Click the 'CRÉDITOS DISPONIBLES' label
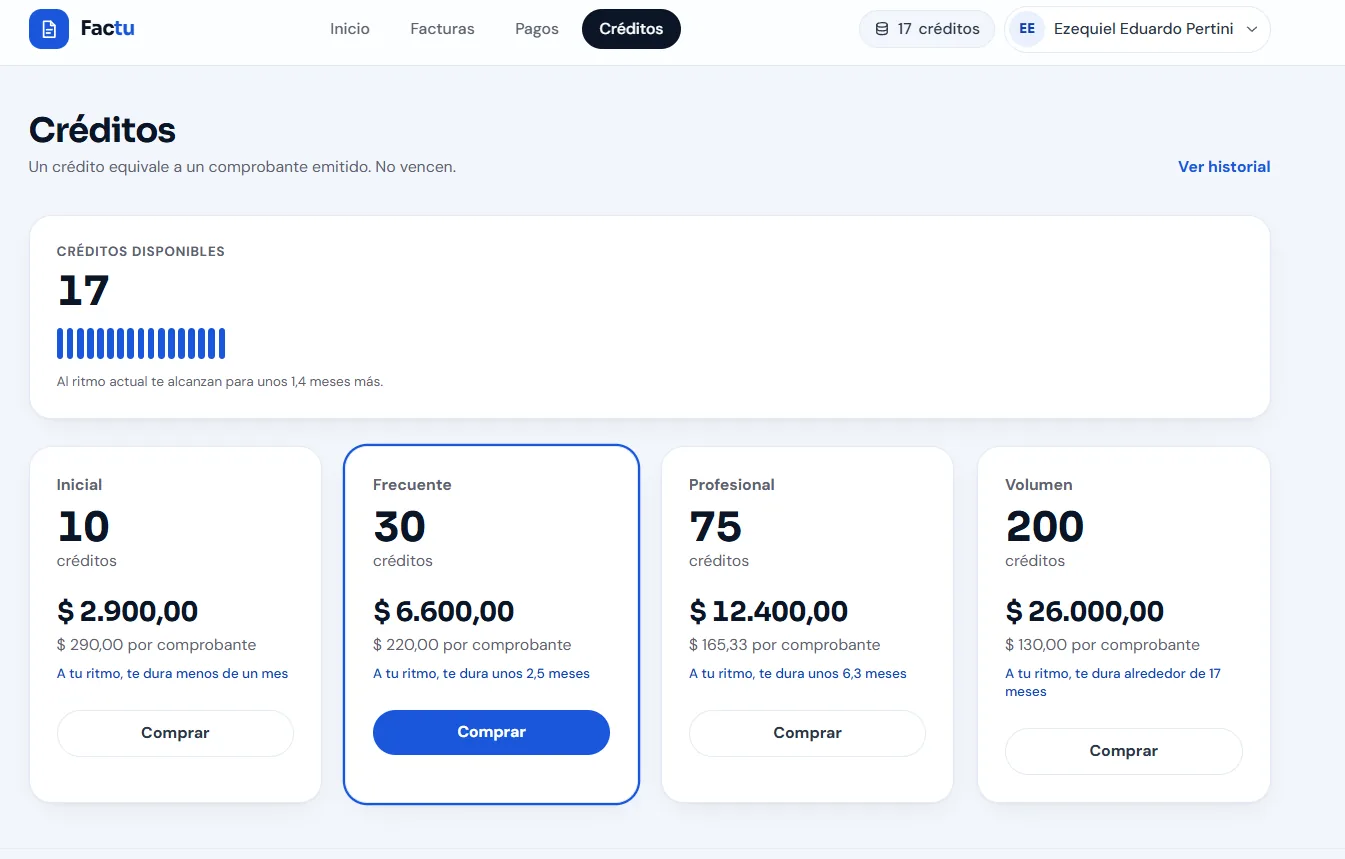1345x859 pixels. point(141,252)
